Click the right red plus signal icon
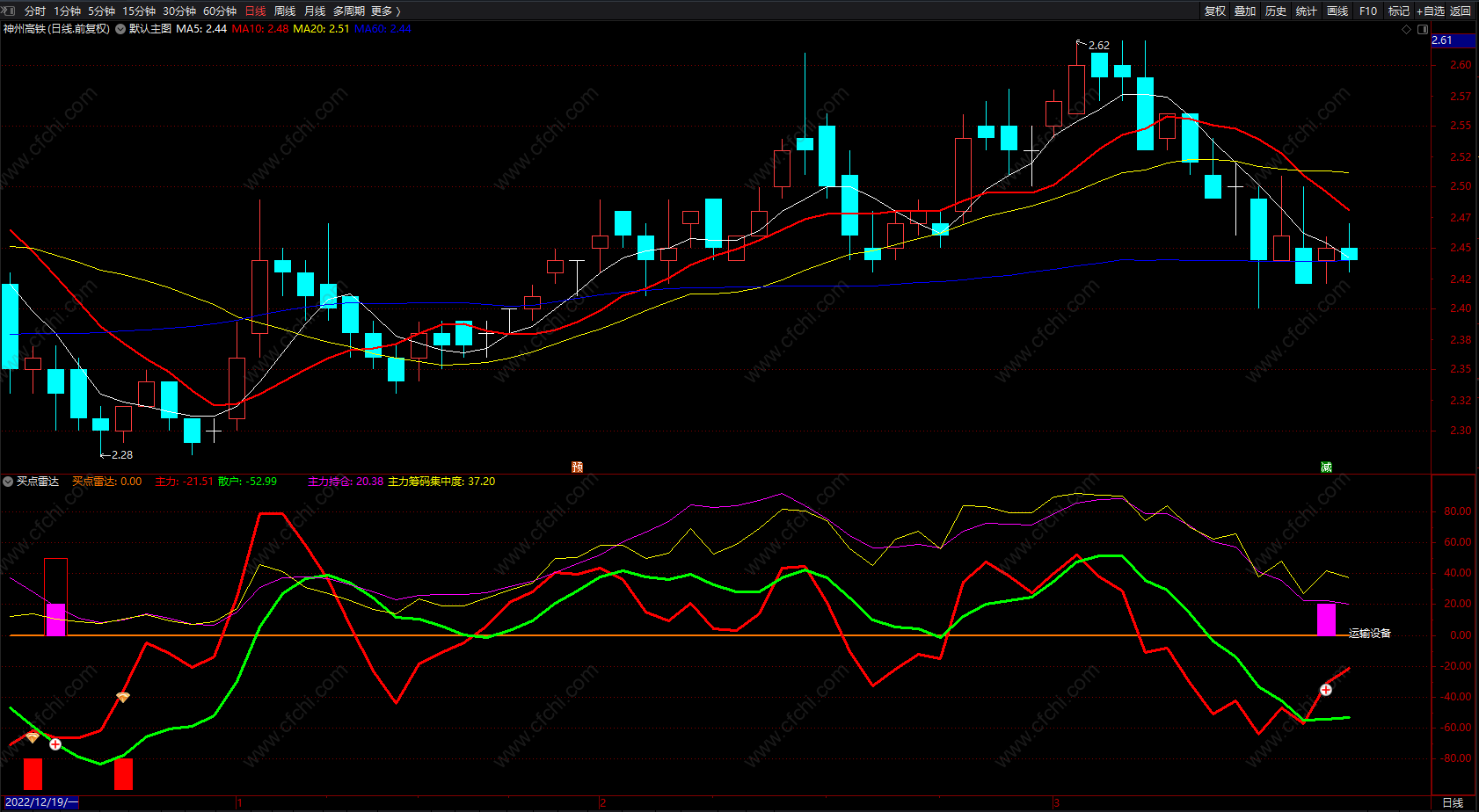The image size is (1479, 812). 1326,690
